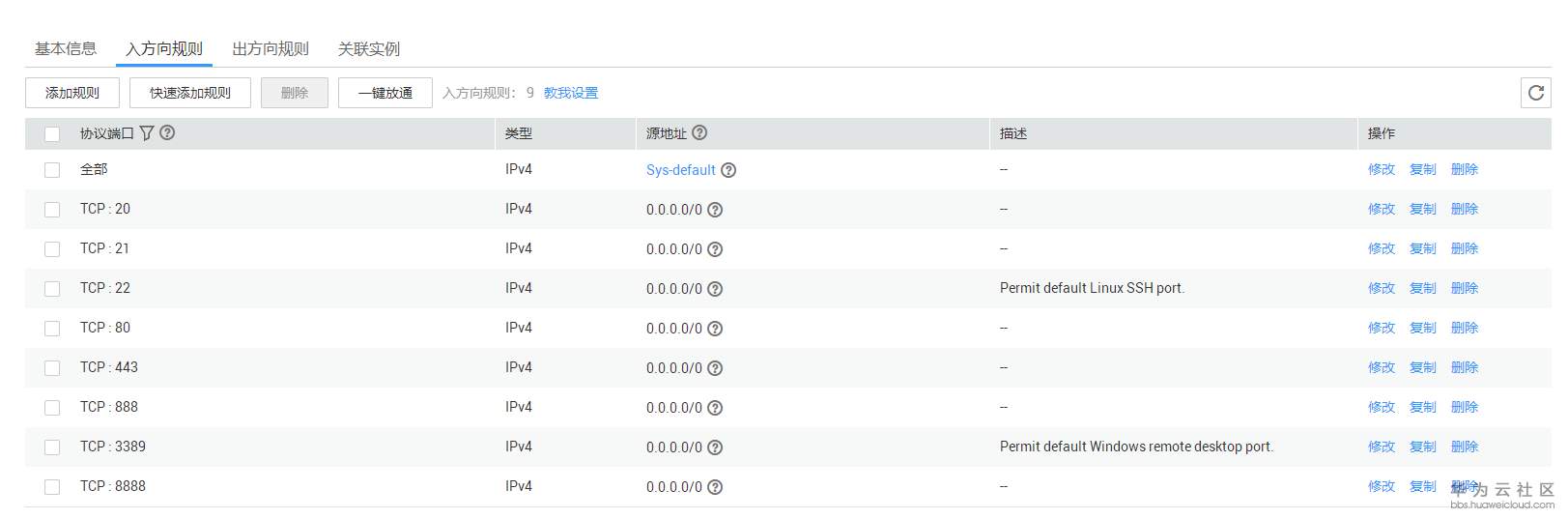Click 修改 for the TCP : 3389 rule
Screen dimensions: 1568x519
pyautogui.click(x=1382, y=447)
